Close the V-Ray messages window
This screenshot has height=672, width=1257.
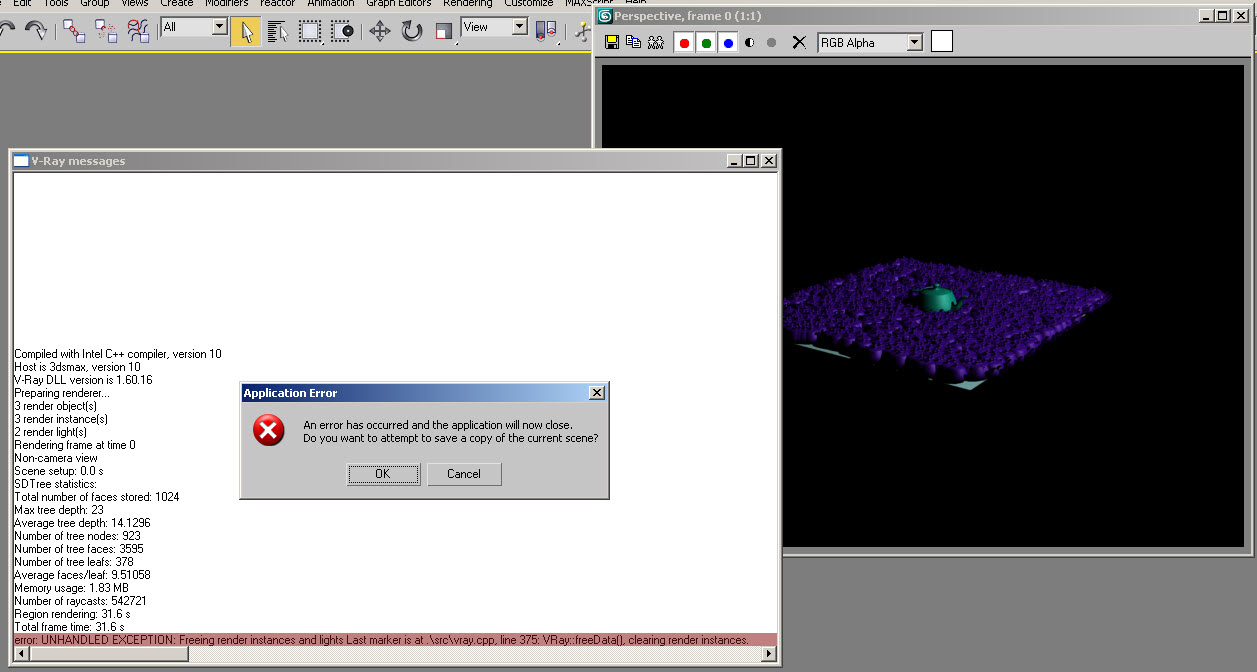[769, 161]
